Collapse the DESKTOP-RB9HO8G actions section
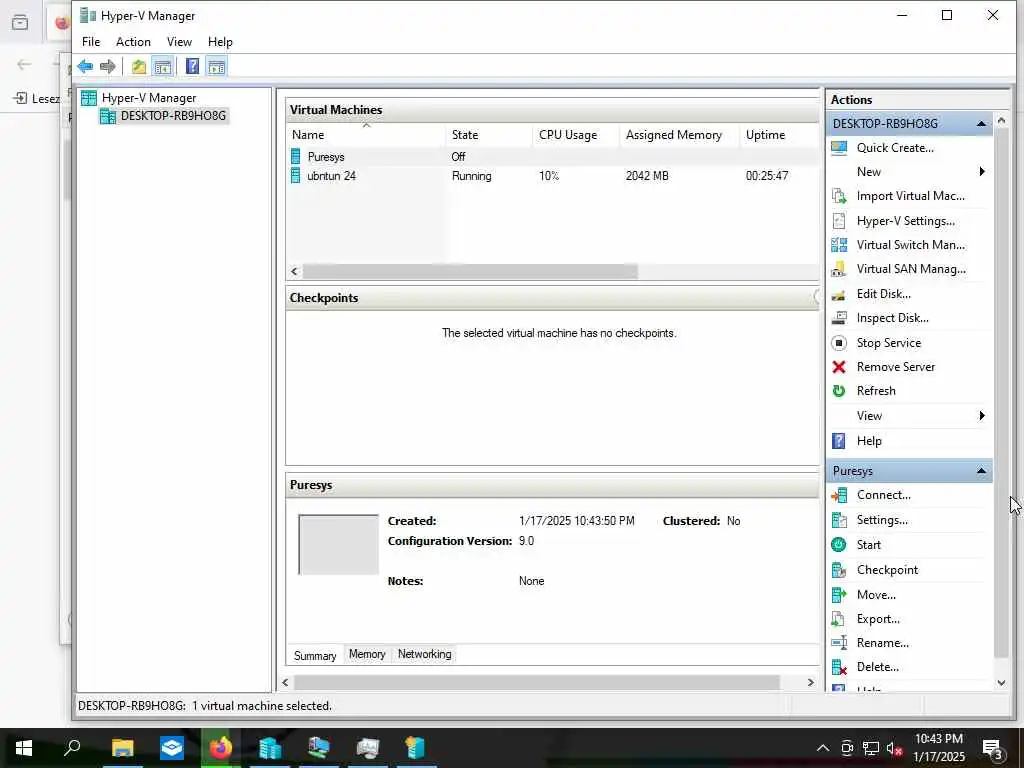Viewport: 1024px width, 768px height. (981, 123)
